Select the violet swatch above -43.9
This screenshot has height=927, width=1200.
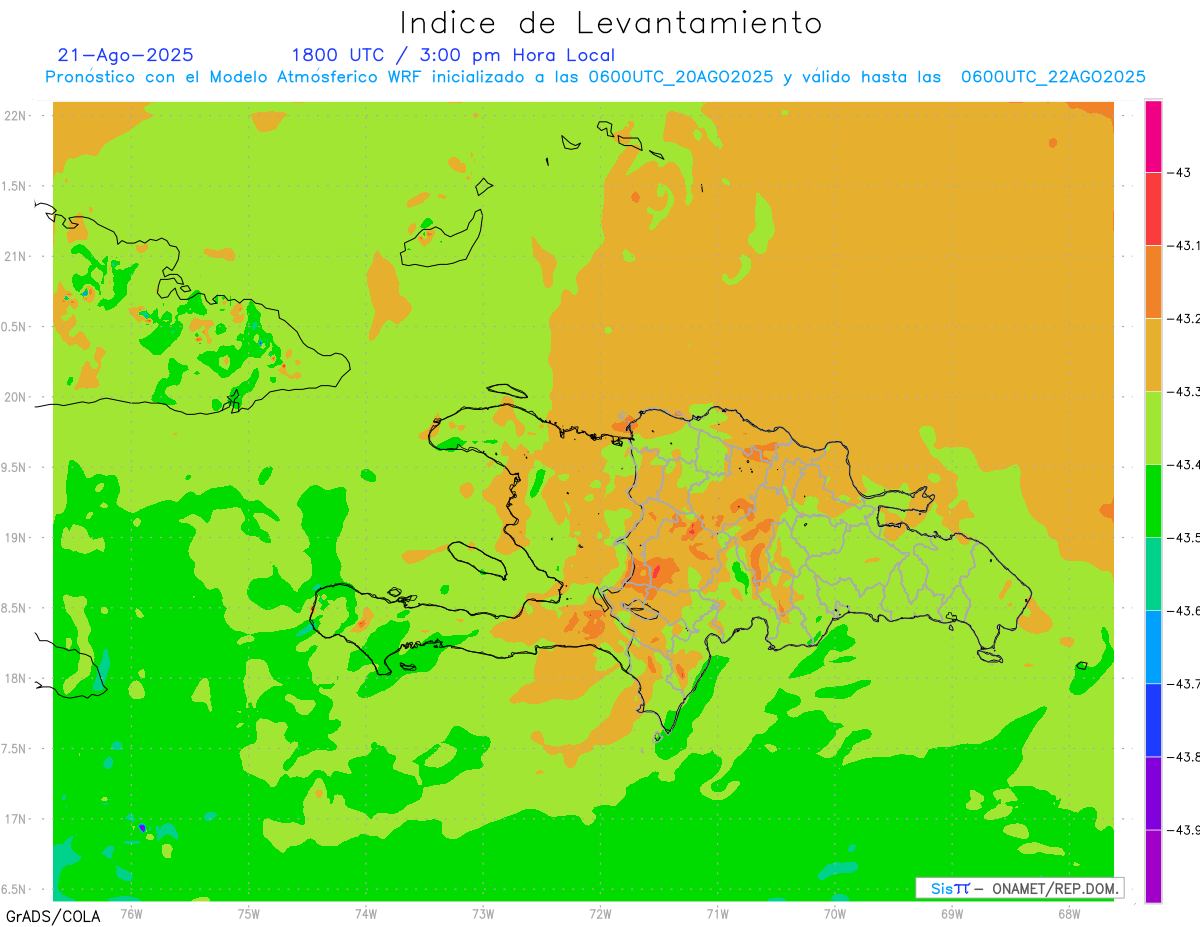click(x=1153, y=792)
